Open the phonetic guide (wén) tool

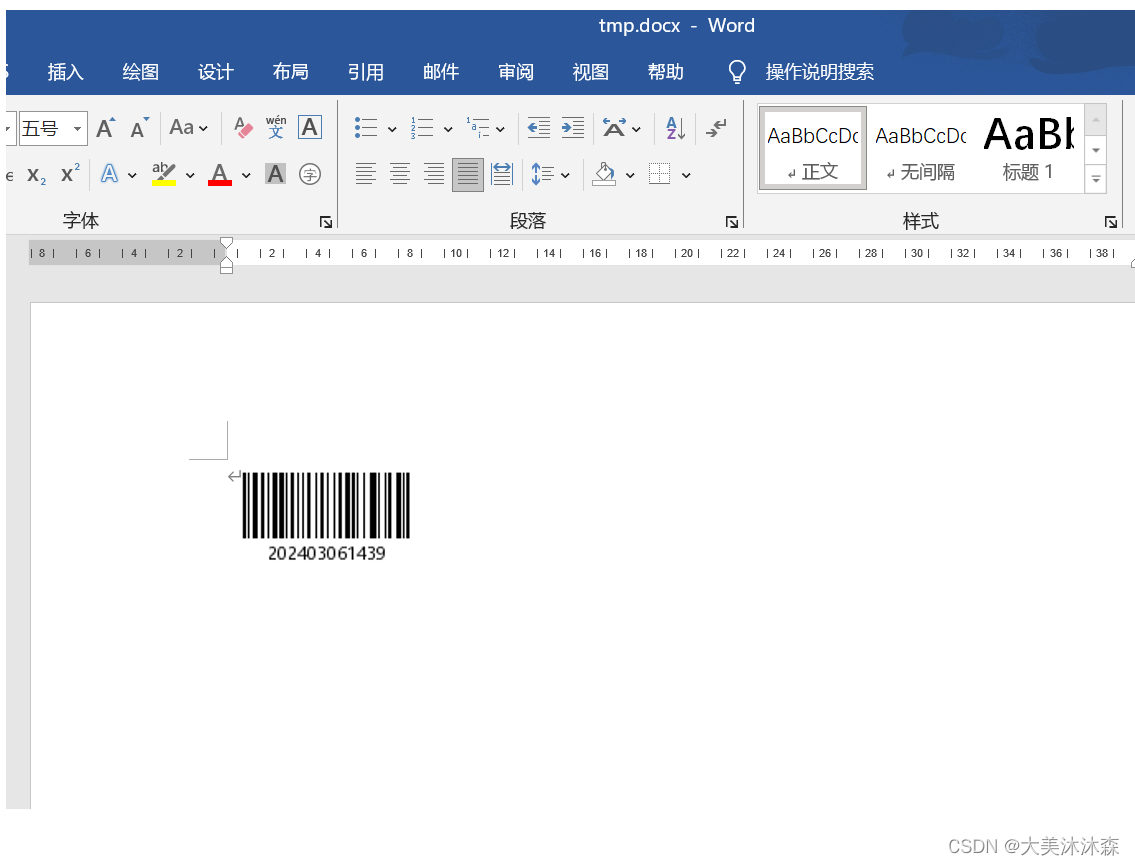(x=276, y=127)
